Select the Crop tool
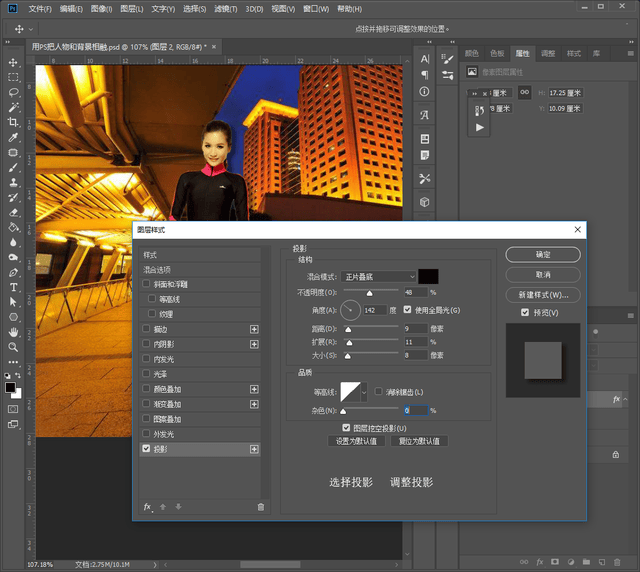 13,122
